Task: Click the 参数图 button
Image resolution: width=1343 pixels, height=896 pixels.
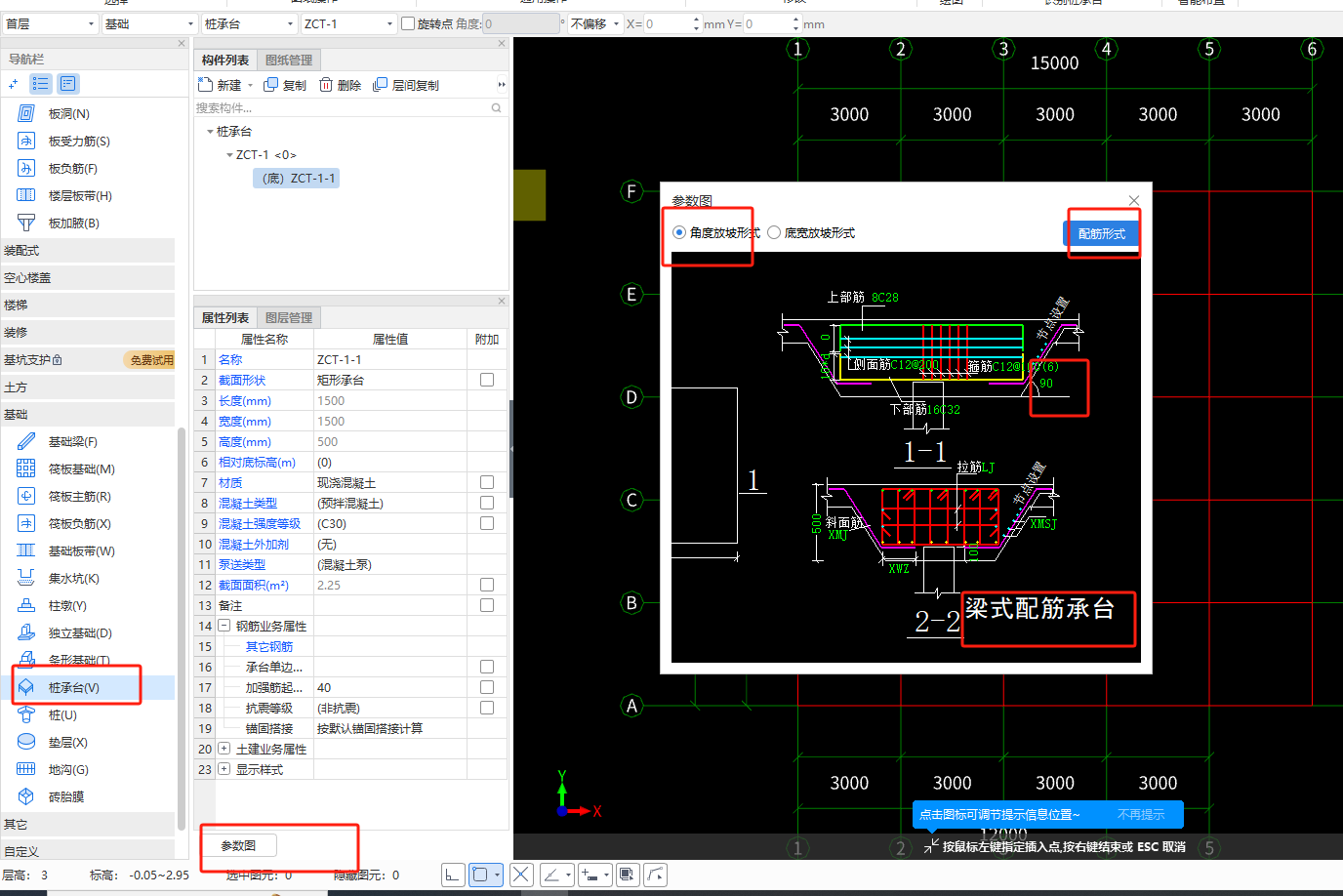Action: pyautogui.click(x=238, y=845)
